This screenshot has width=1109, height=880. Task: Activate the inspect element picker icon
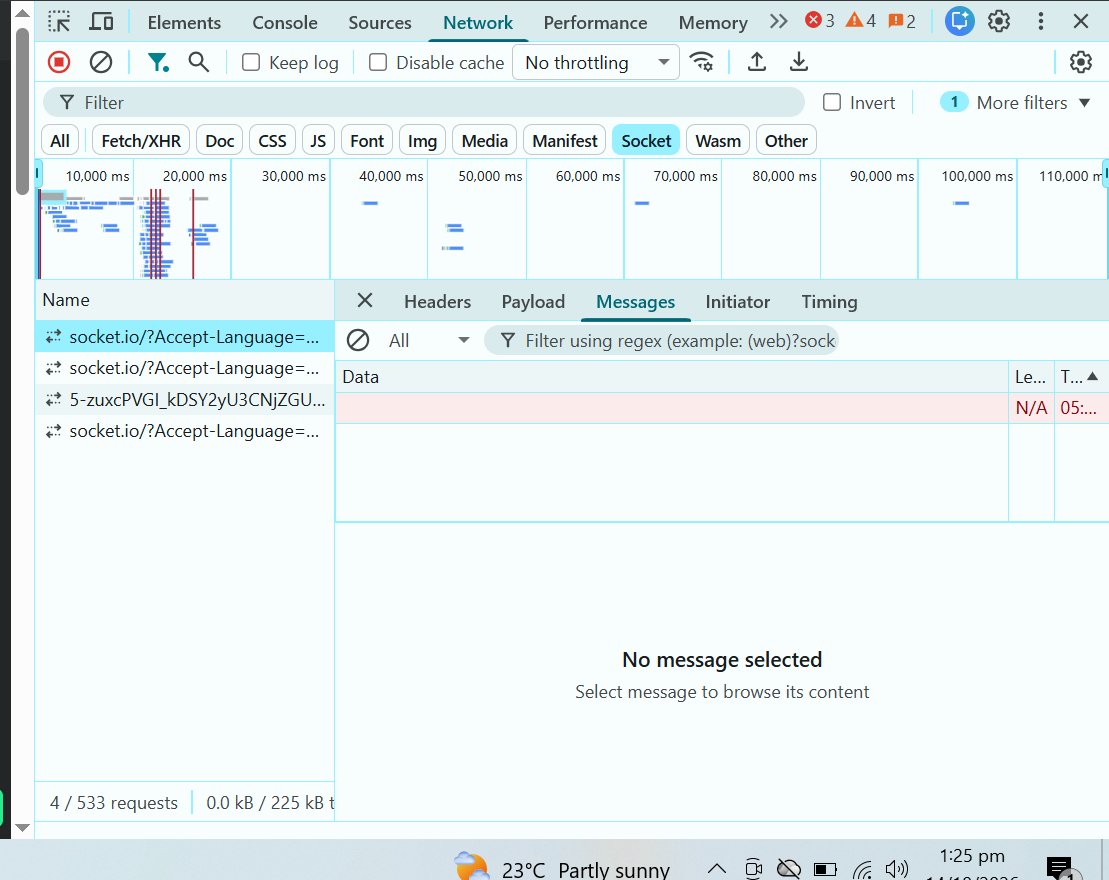coord(59,22)
